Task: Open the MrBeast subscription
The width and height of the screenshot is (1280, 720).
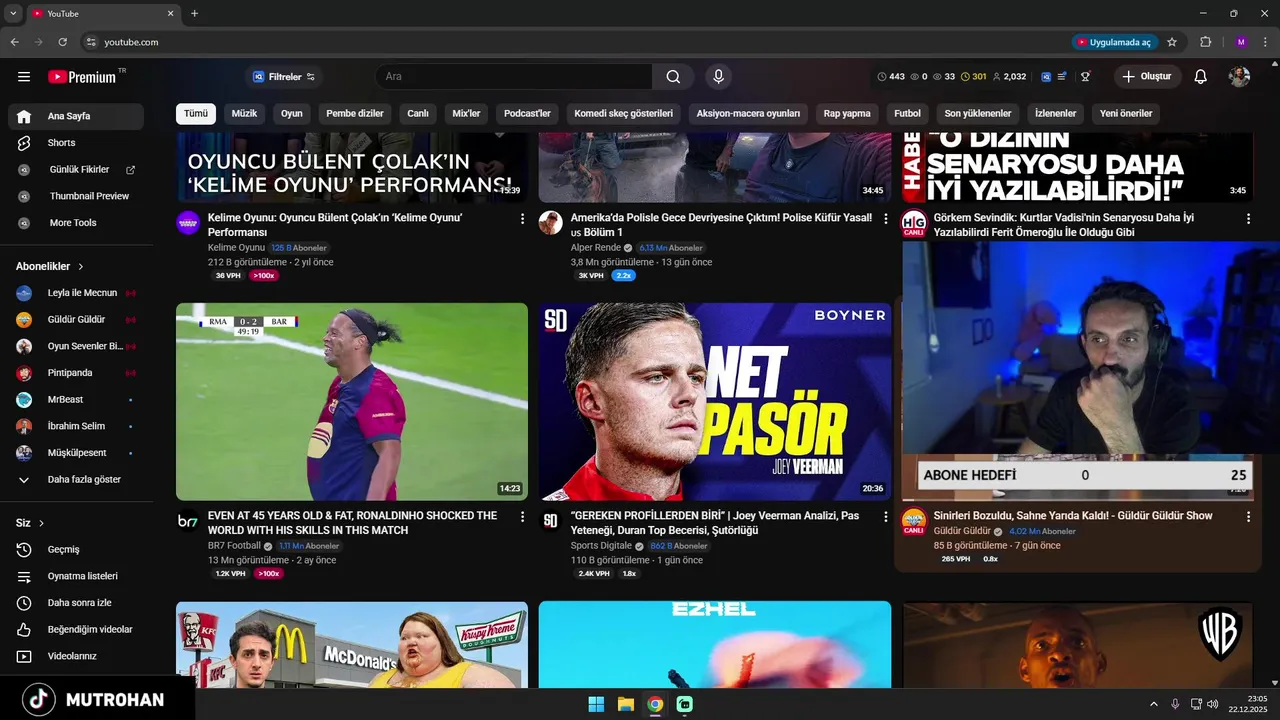Action: click(x=76, y=399)
